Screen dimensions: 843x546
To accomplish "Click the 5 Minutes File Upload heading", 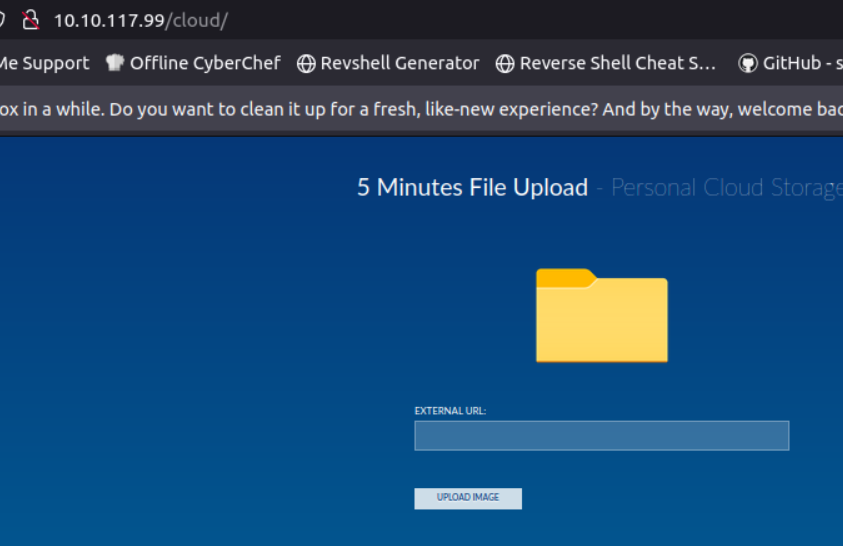I will (472, 187).
